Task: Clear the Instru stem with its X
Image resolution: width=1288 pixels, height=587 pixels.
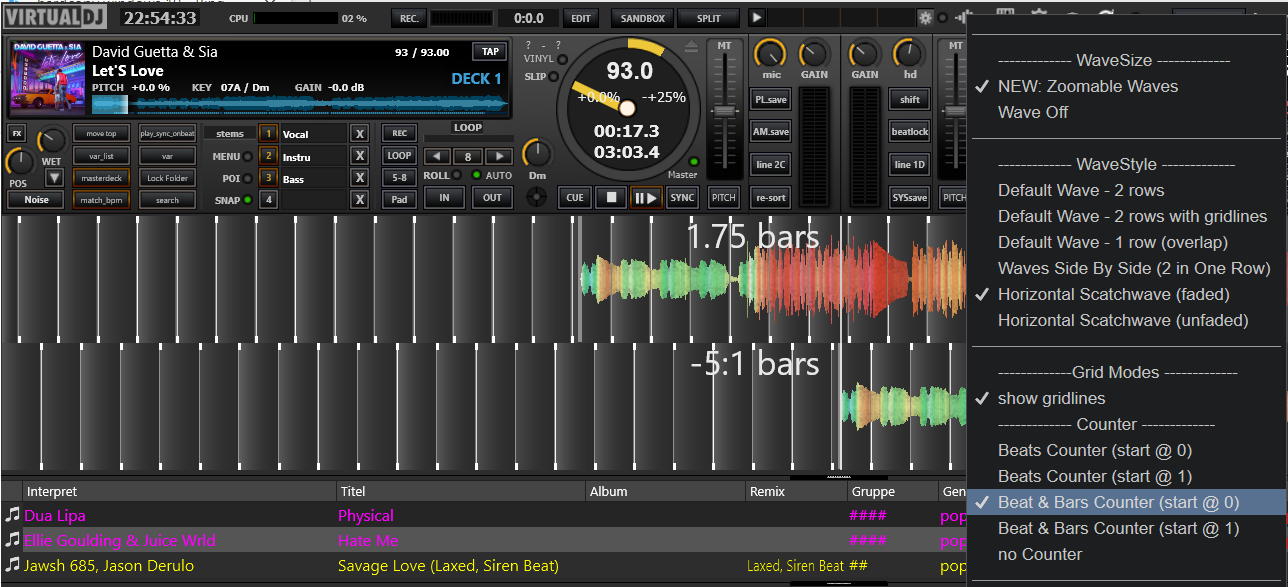Action: coord(360,156)
